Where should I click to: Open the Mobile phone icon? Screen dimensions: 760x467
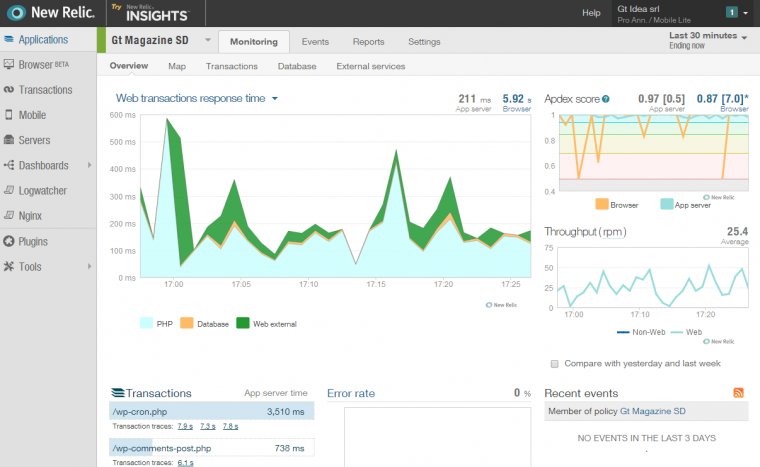(9, 115)
